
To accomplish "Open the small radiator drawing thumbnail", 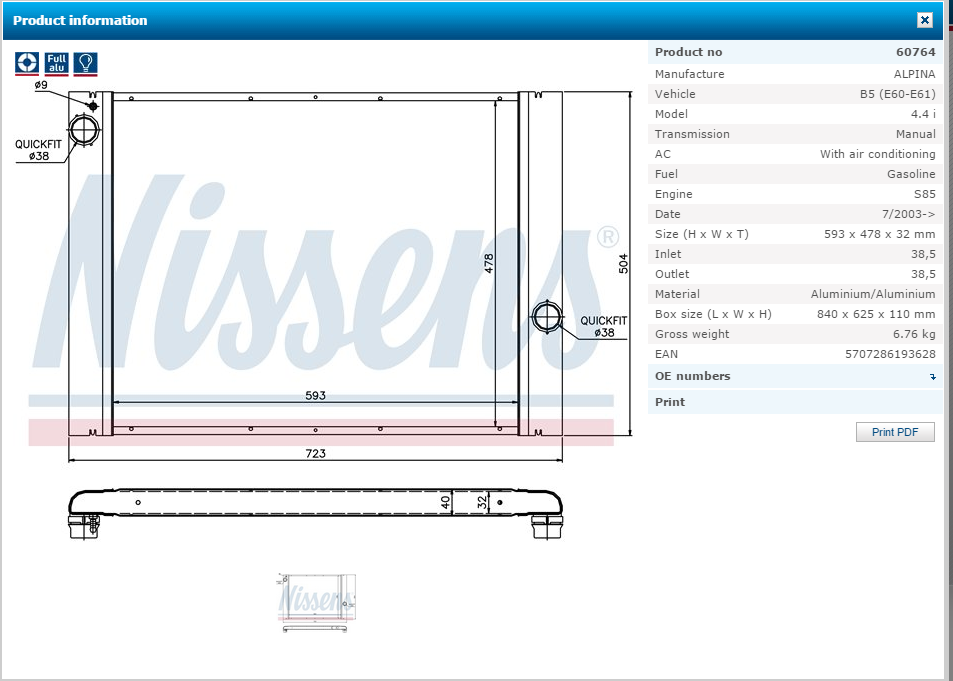I will coord(316,603).
